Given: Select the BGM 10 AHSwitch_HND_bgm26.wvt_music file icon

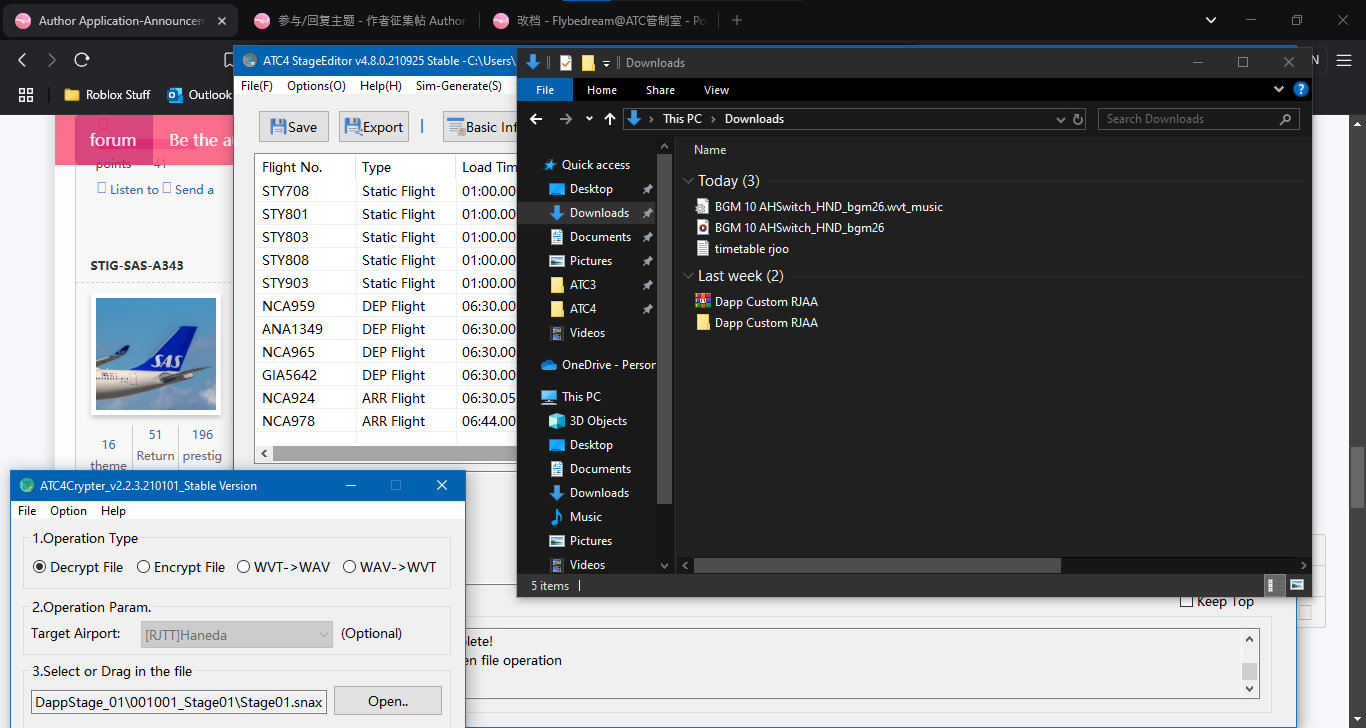Looking at the screenshot, I should 703,207.
